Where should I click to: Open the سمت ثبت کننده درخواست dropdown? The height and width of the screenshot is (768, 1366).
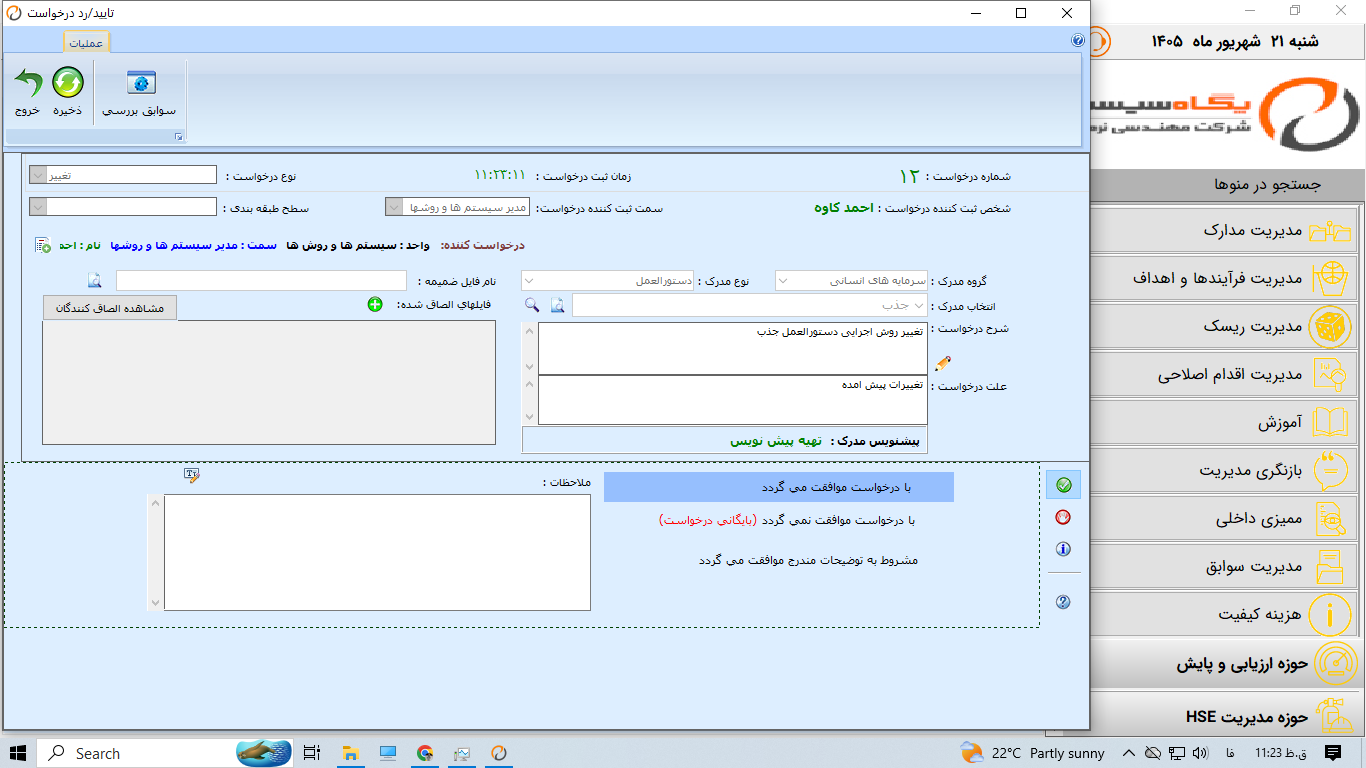pos(394,207)
